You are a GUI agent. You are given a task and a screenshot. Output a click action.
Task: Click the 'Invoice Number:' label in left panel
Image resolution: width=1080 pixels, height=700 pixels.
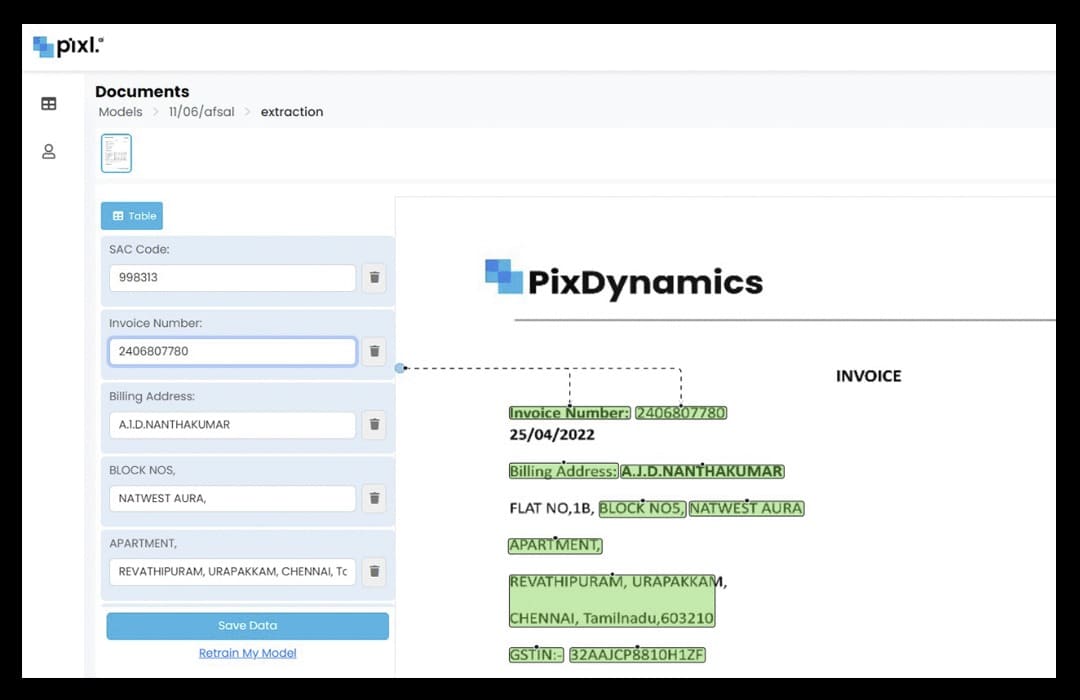coord(156,323)
